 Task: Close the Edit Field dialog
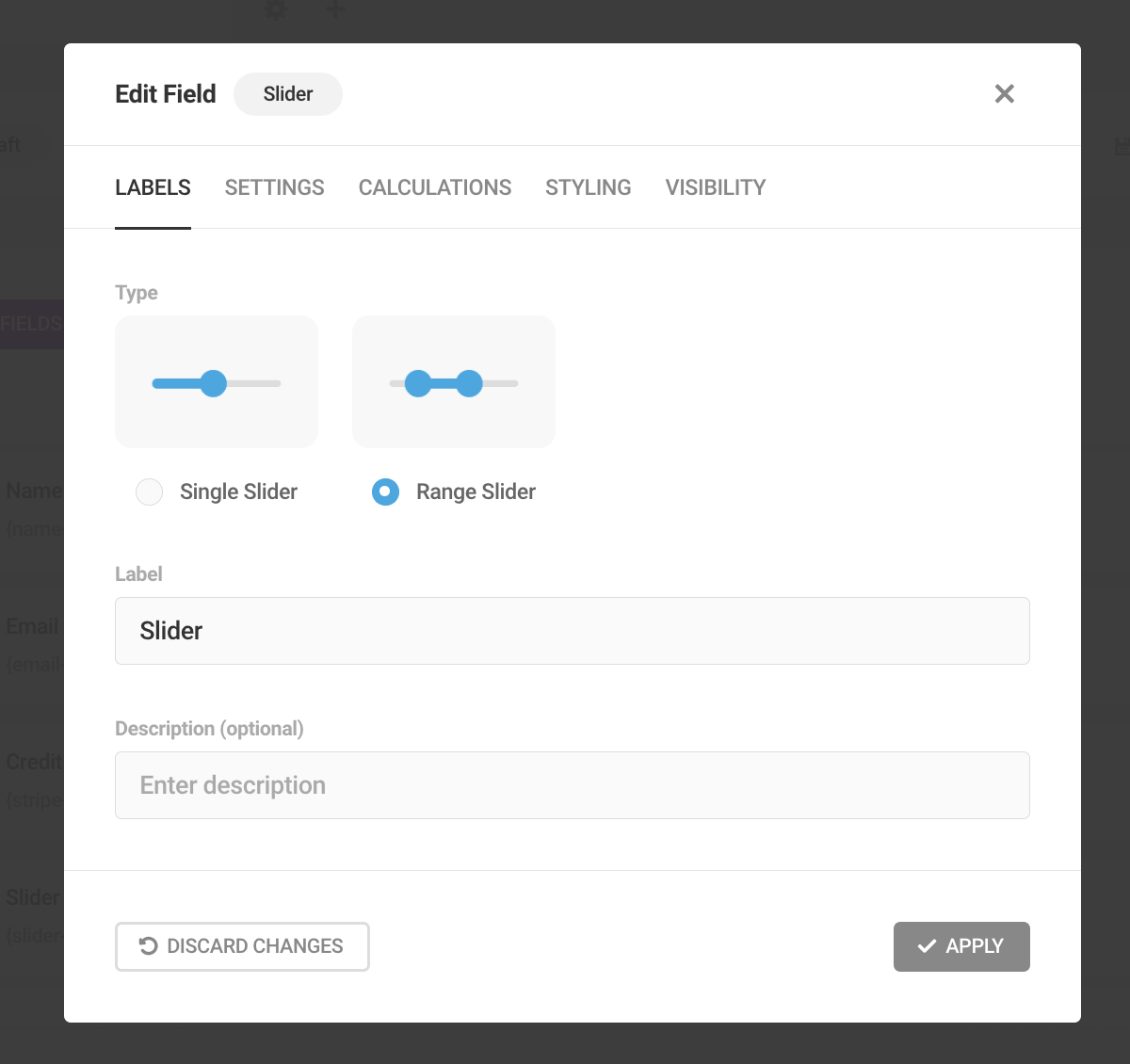(1004, 94)
